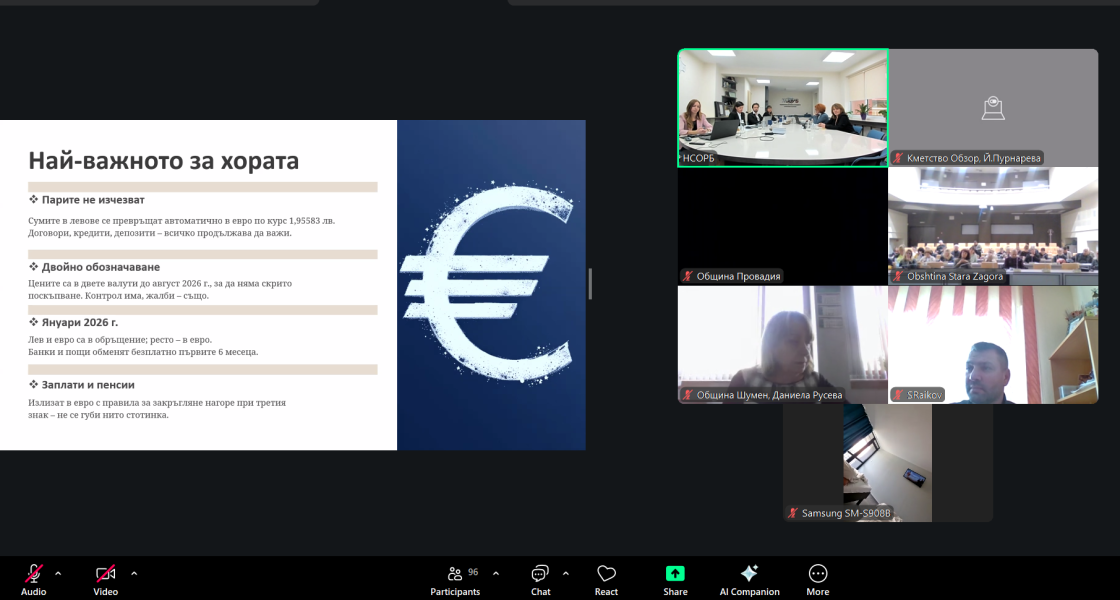
Task: Open audio options arrow beside Audio
Action: [58, 574]
